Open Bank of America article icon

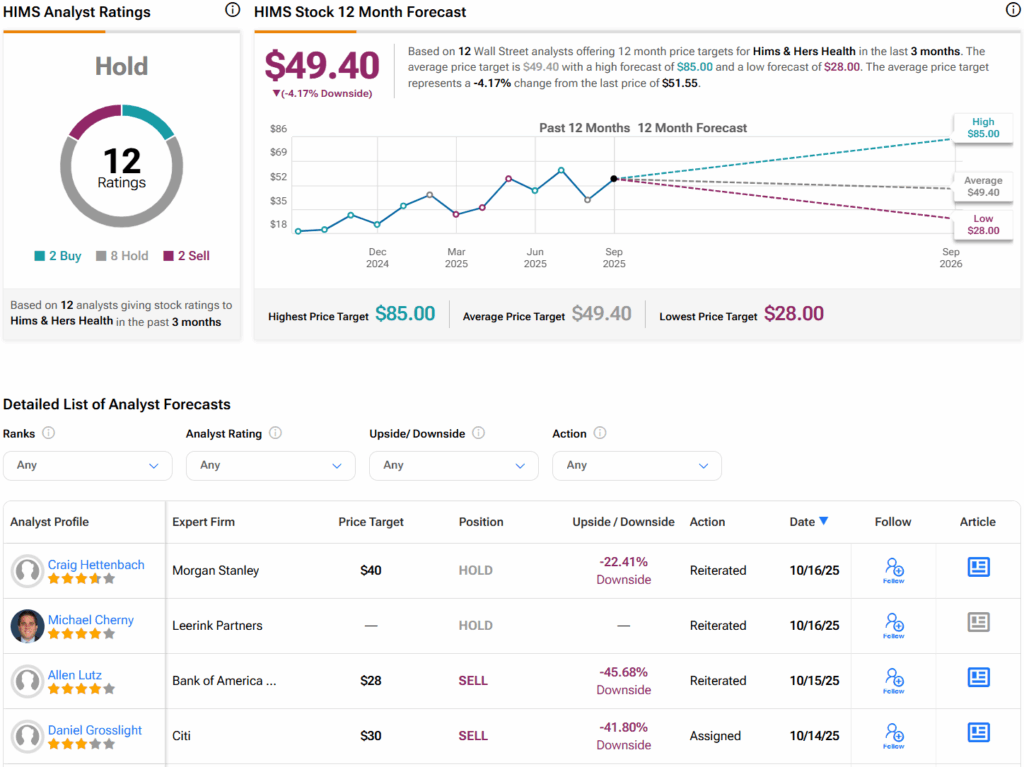coord(978,677)
